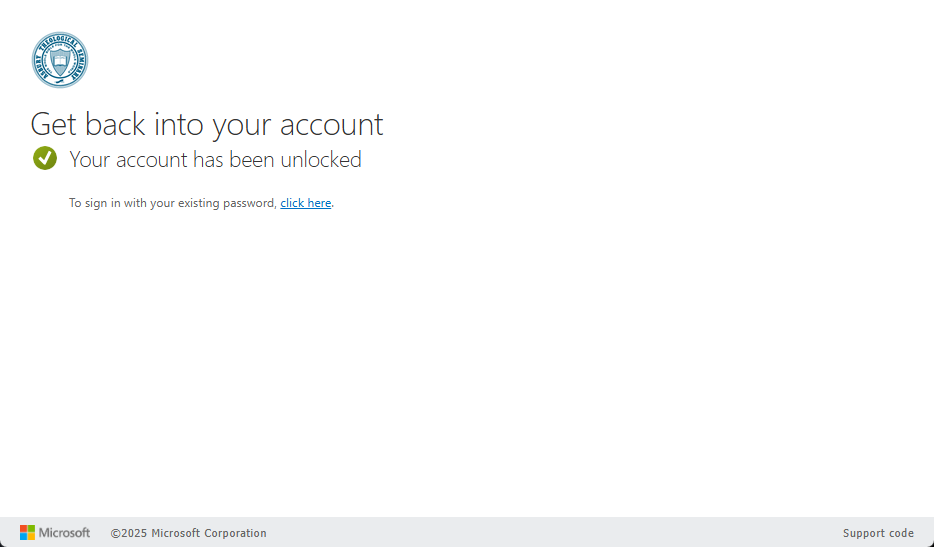Click the blue square of Microsoft logo

(23, 537)
